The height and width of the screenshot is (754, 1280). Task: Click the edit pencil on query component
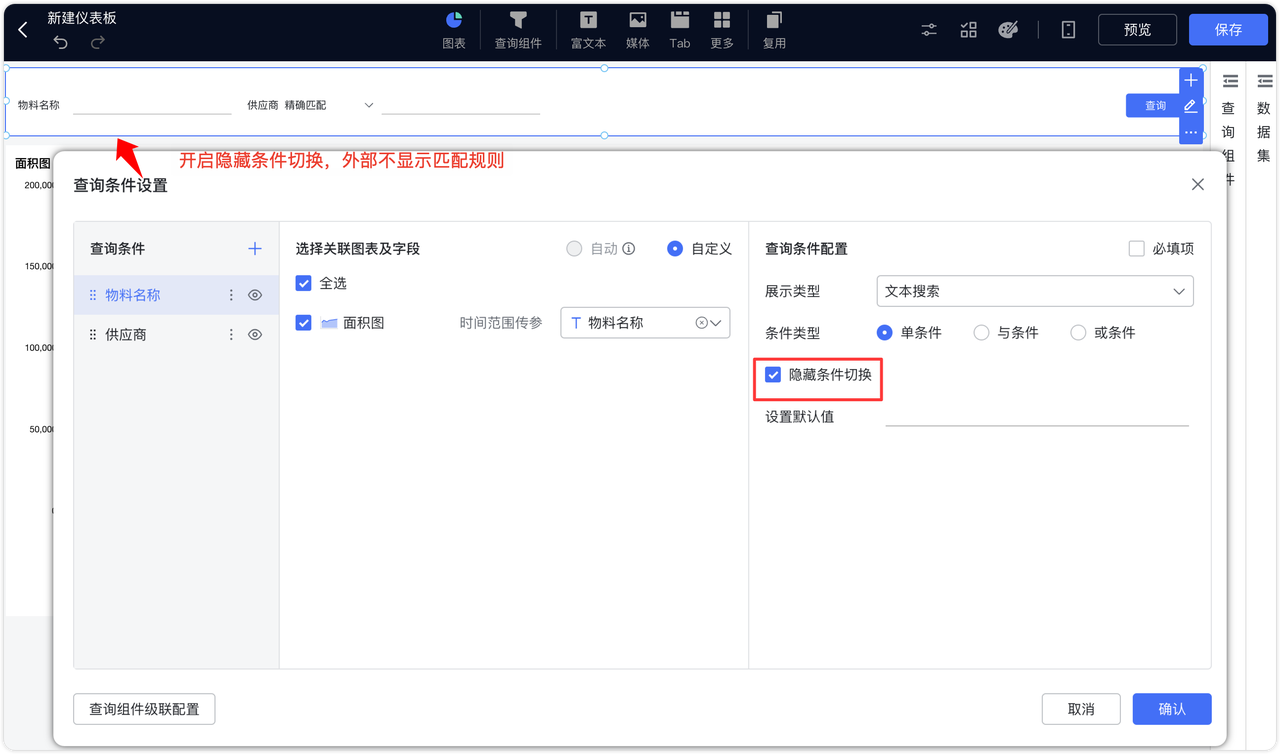tap(1191, 106)
